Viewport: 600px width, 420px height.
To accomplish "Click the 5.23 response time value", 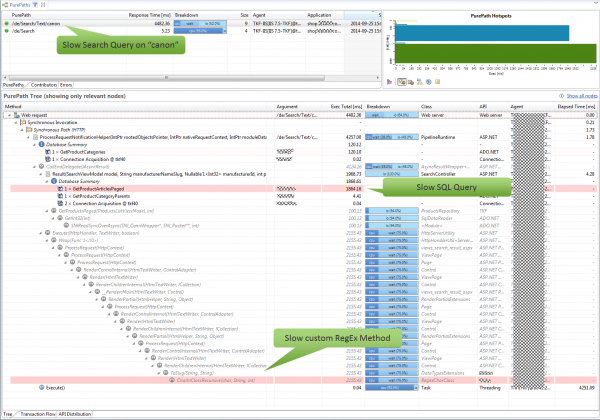I will click(x=165, y=31).
